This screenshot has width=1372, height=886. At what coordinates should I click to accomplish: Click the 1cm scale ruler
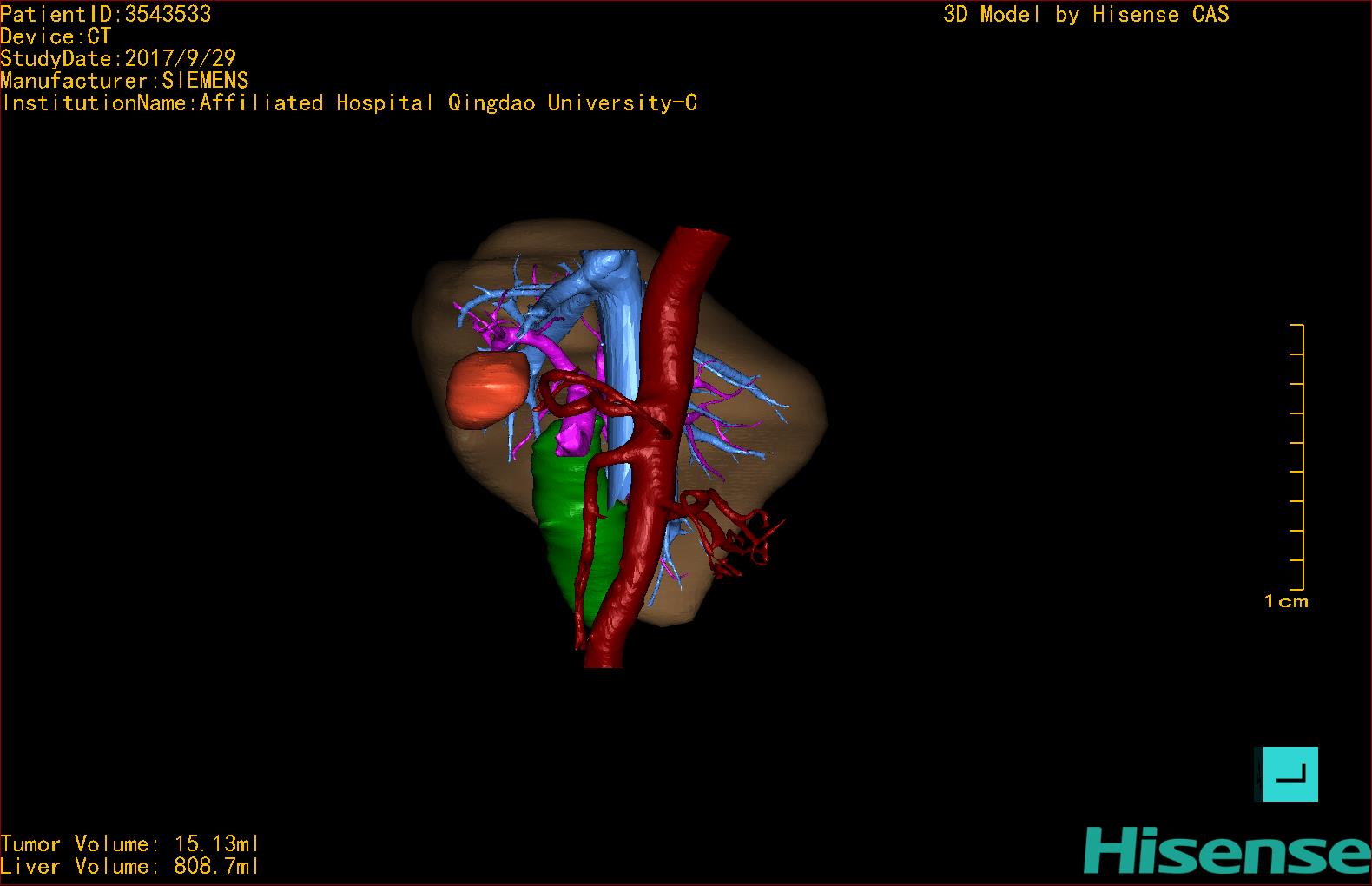(1296, 456)
